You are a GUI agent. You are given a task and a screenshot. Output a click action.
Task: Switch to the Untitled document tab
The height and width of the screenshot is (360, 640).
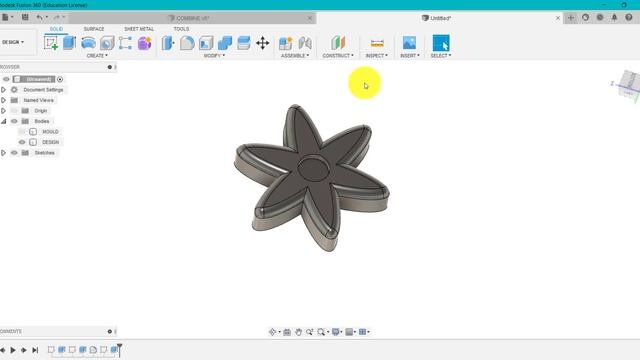440,18
